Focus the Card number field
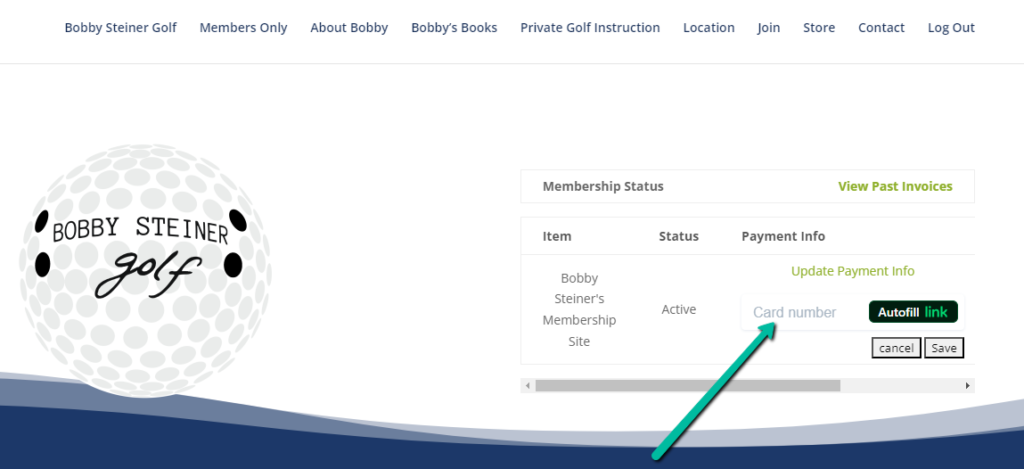This screenshot has height=469, width=1024. (805, 312)
